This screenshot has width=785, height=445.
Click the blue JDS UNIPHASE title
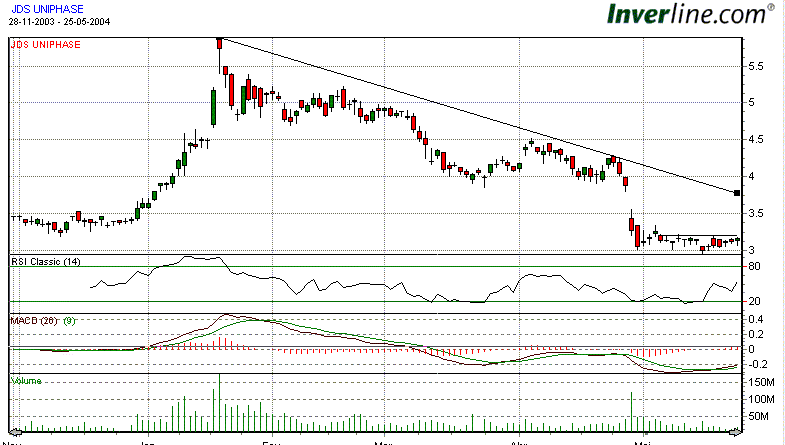pos(47,9)
